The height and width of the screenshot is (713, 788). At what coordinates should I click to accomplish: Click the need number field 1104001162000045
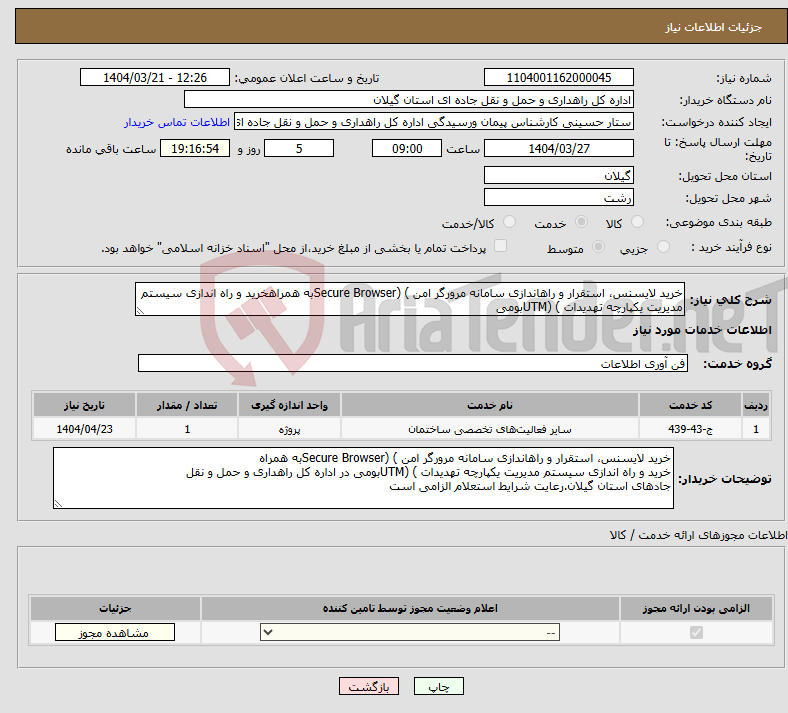coord(558,77)
